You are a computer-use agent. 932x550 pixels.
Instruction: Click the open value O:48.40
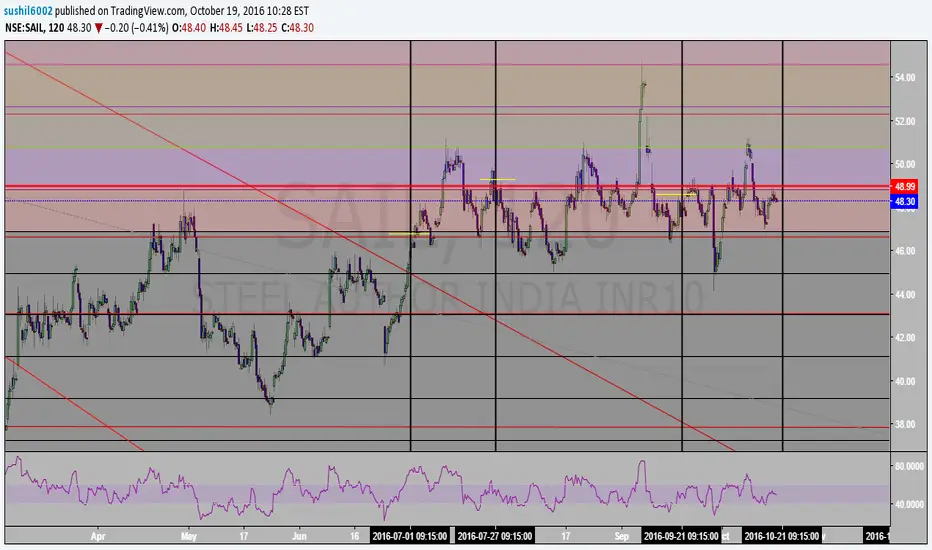(x=189, y=28)
